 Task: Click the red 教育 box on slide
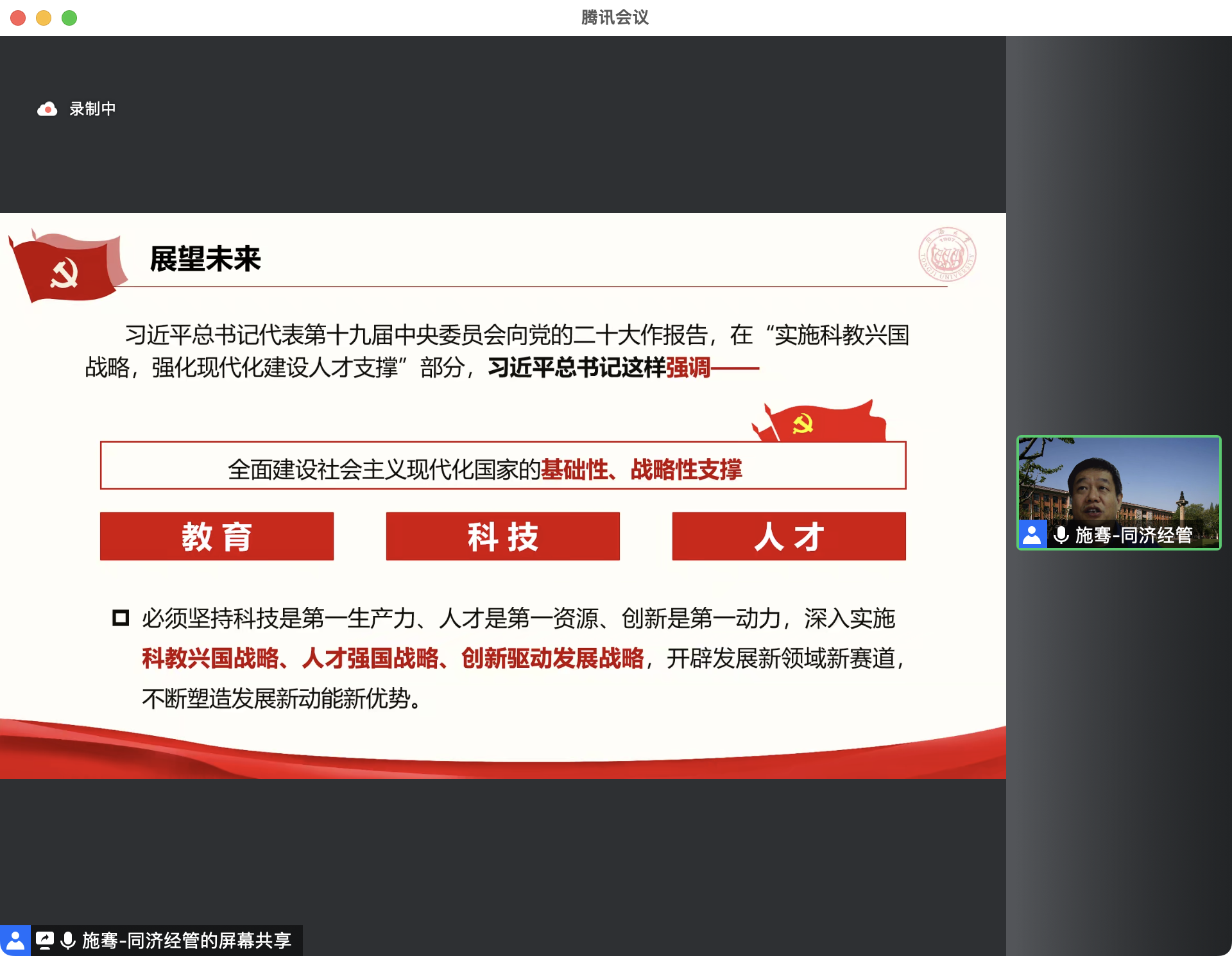point(217,536)
